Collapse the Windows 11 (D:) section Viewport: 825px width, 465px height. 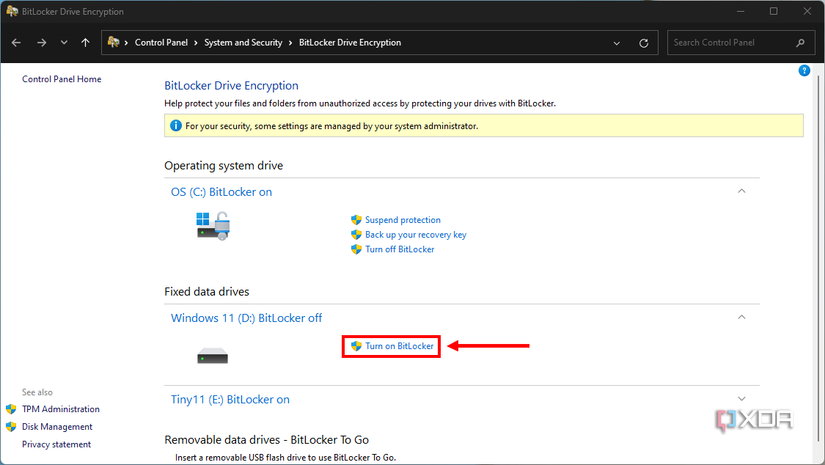pos(741,317)
